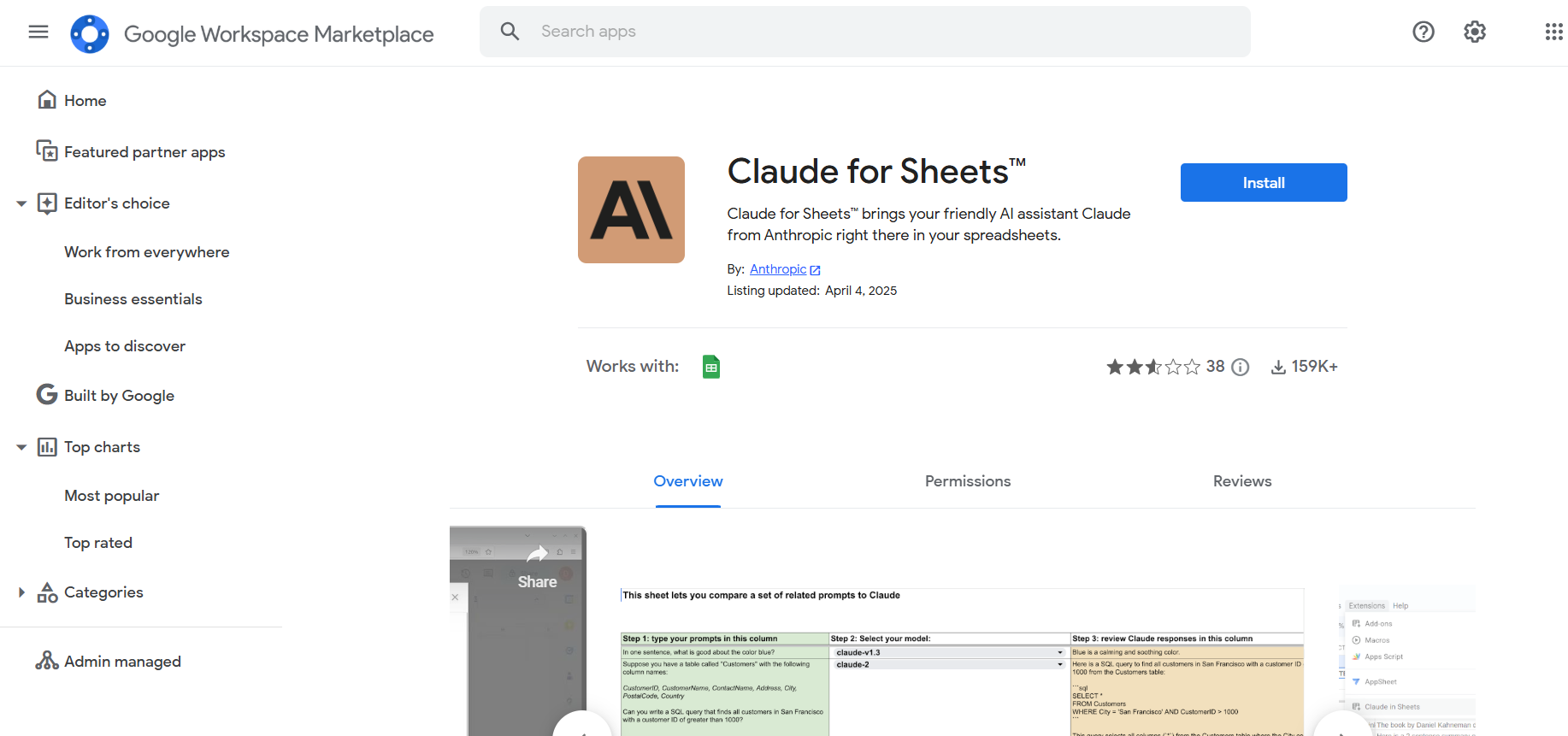The height and width of the screenshot is (736, 1568).
Task: Click Share on the video thumbnail
Action: pos(537,568)
